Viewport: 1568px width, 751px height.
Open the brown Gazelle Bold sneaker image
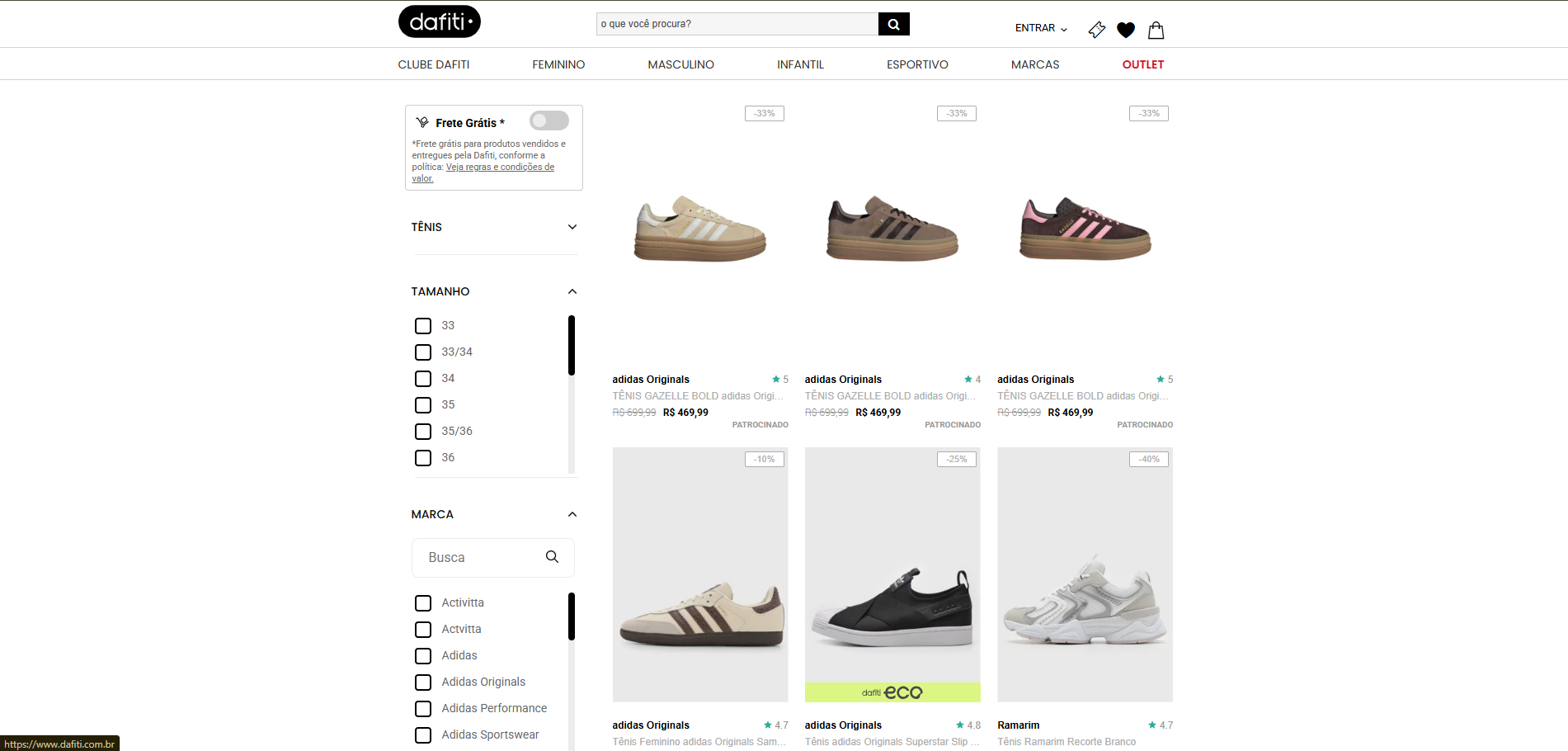(892, 229)
